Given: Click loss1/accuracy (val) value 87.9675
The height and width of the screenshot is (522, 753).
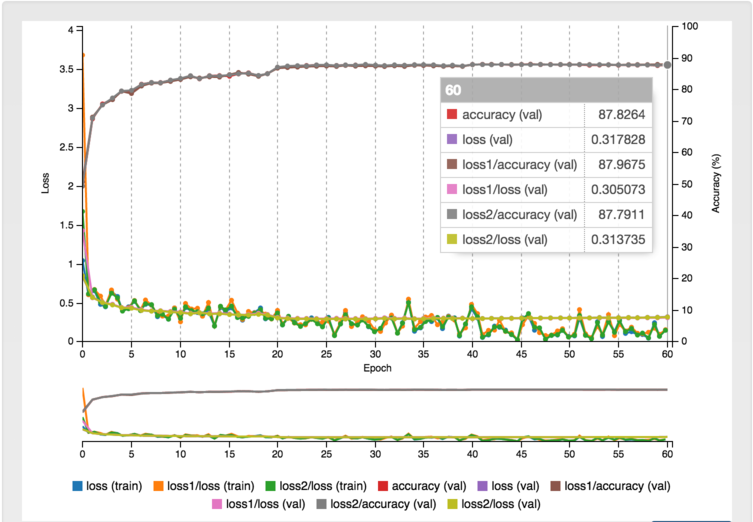Looking at the screenshot, I should [x=621, y=165].
